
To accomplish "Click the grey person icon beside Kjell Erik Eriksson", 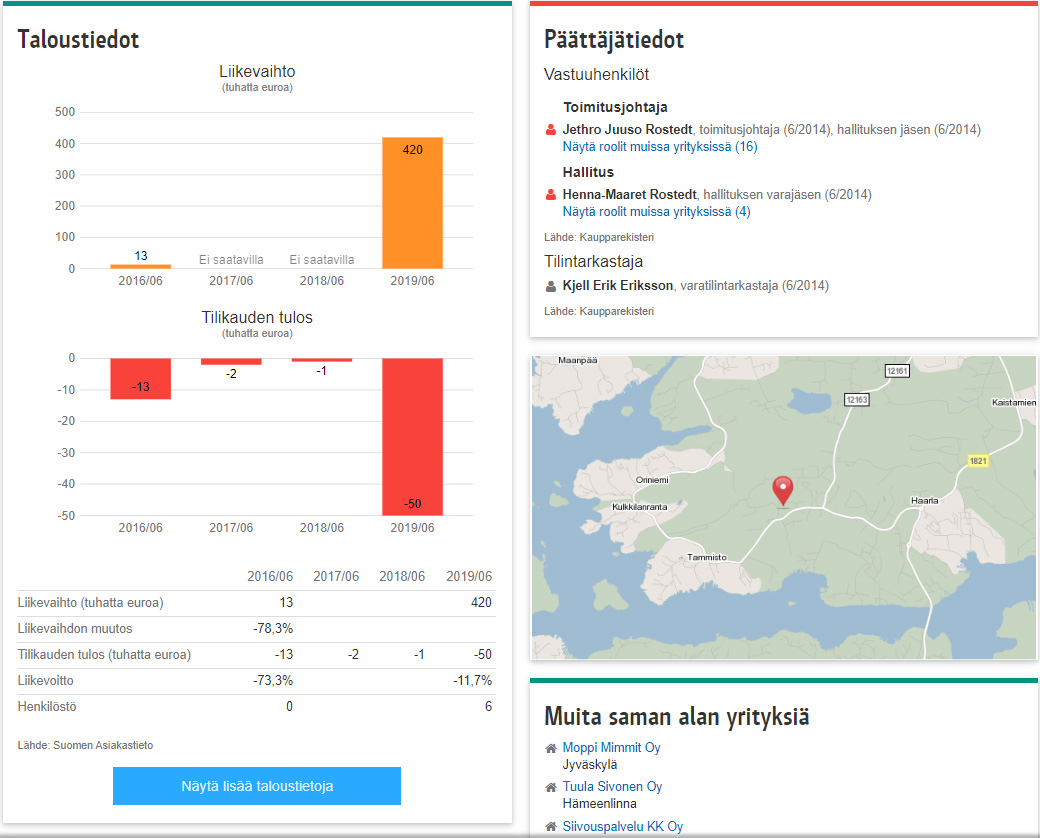I will click(x=550, y=286).
